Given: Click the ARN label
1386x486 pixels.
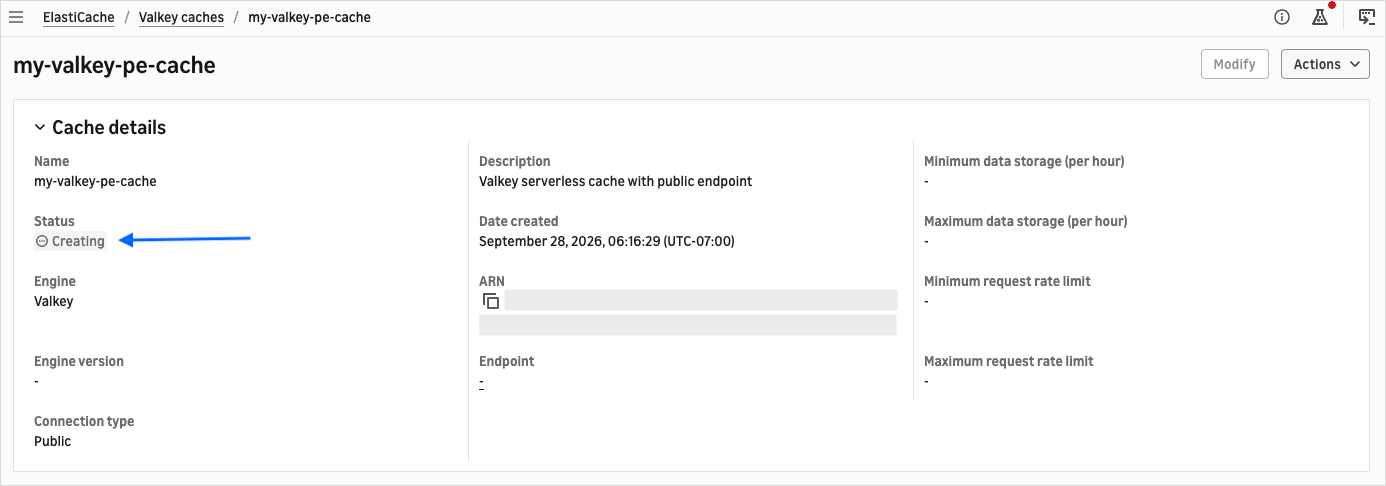Looking at the screenshot, I should point(492,281).
